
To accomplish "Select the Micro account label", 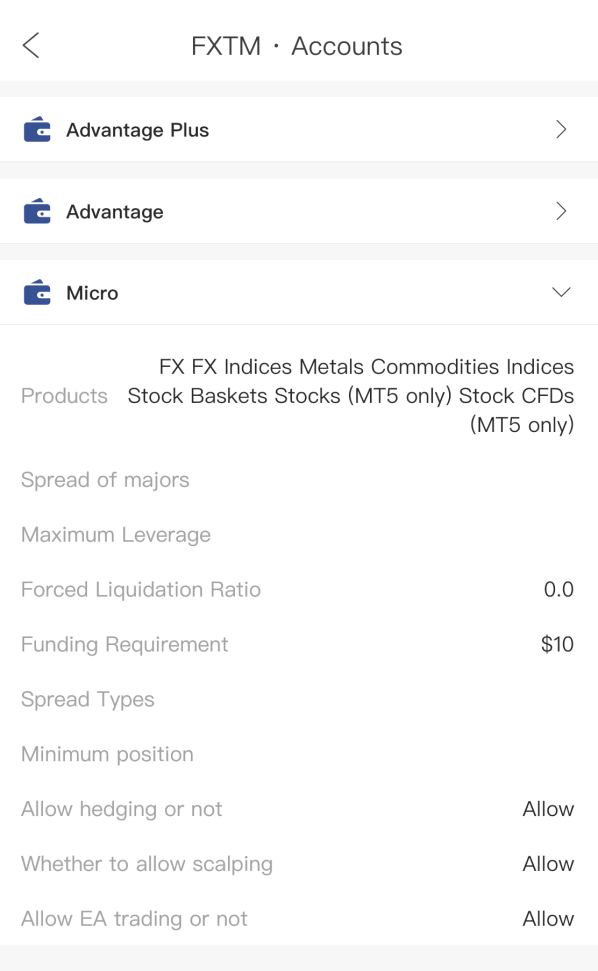I will pyautogui.click(x=92, y=293).
